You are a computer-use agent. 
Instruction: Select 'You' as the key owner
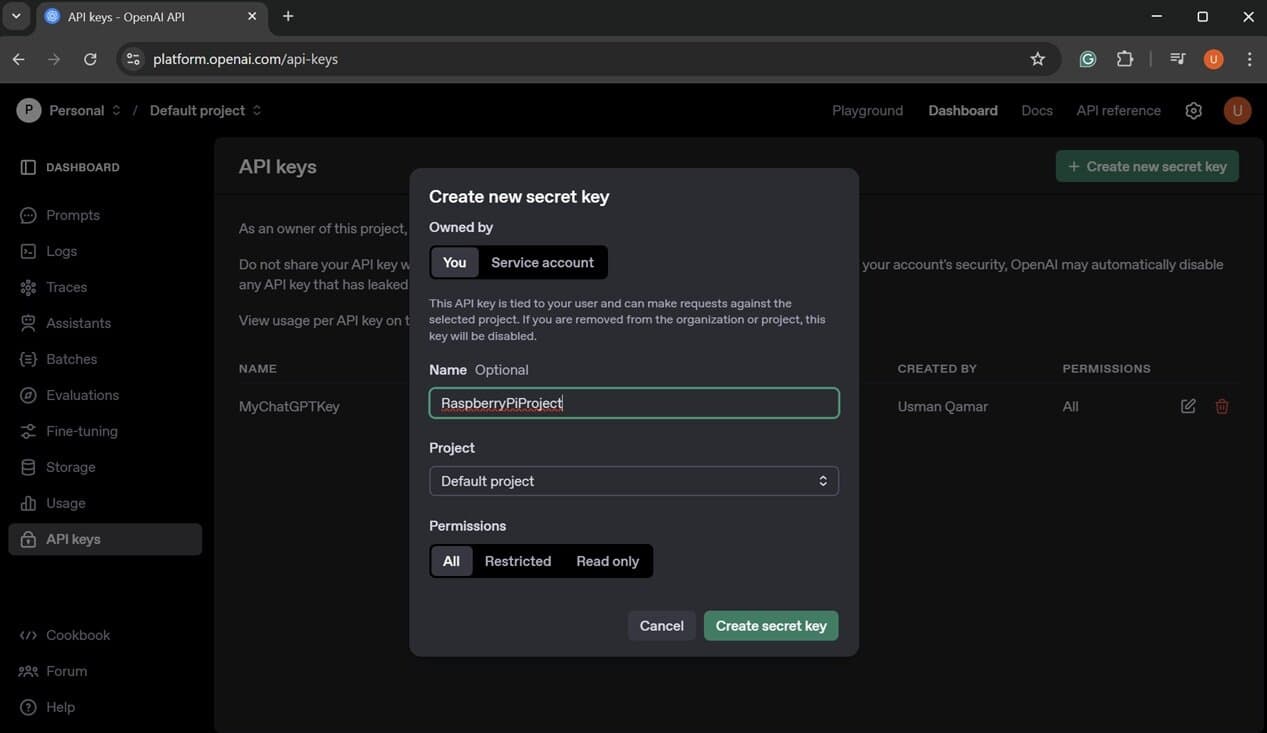(x=455, y=262)
